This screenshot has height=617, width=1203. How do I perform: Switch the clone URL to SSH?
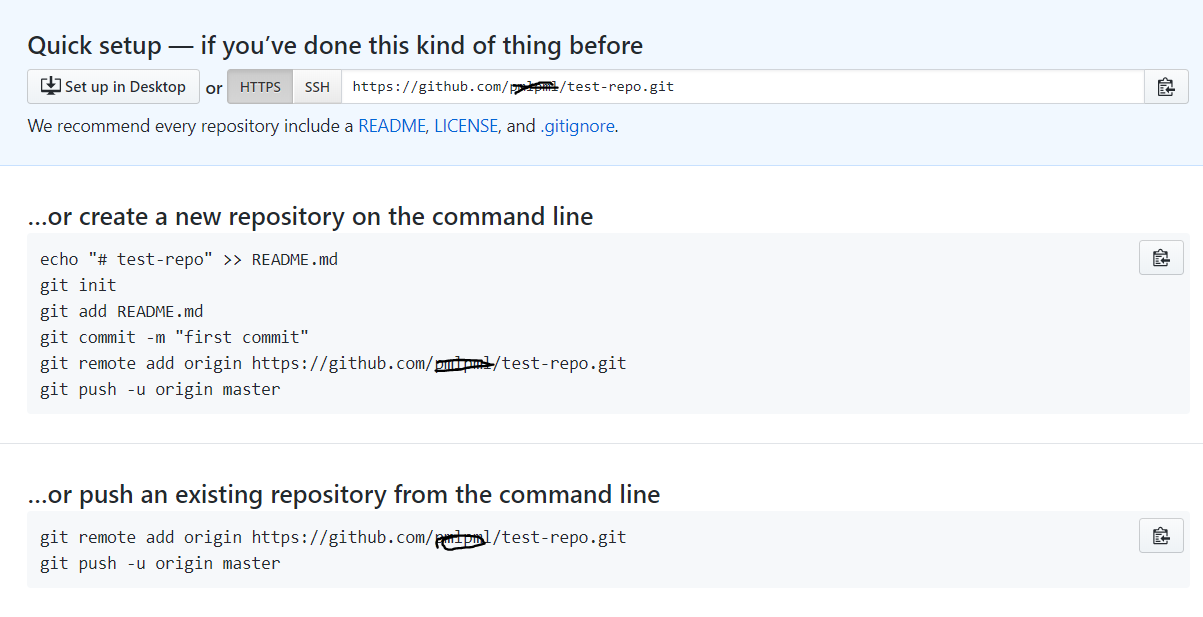coord(317,87)
